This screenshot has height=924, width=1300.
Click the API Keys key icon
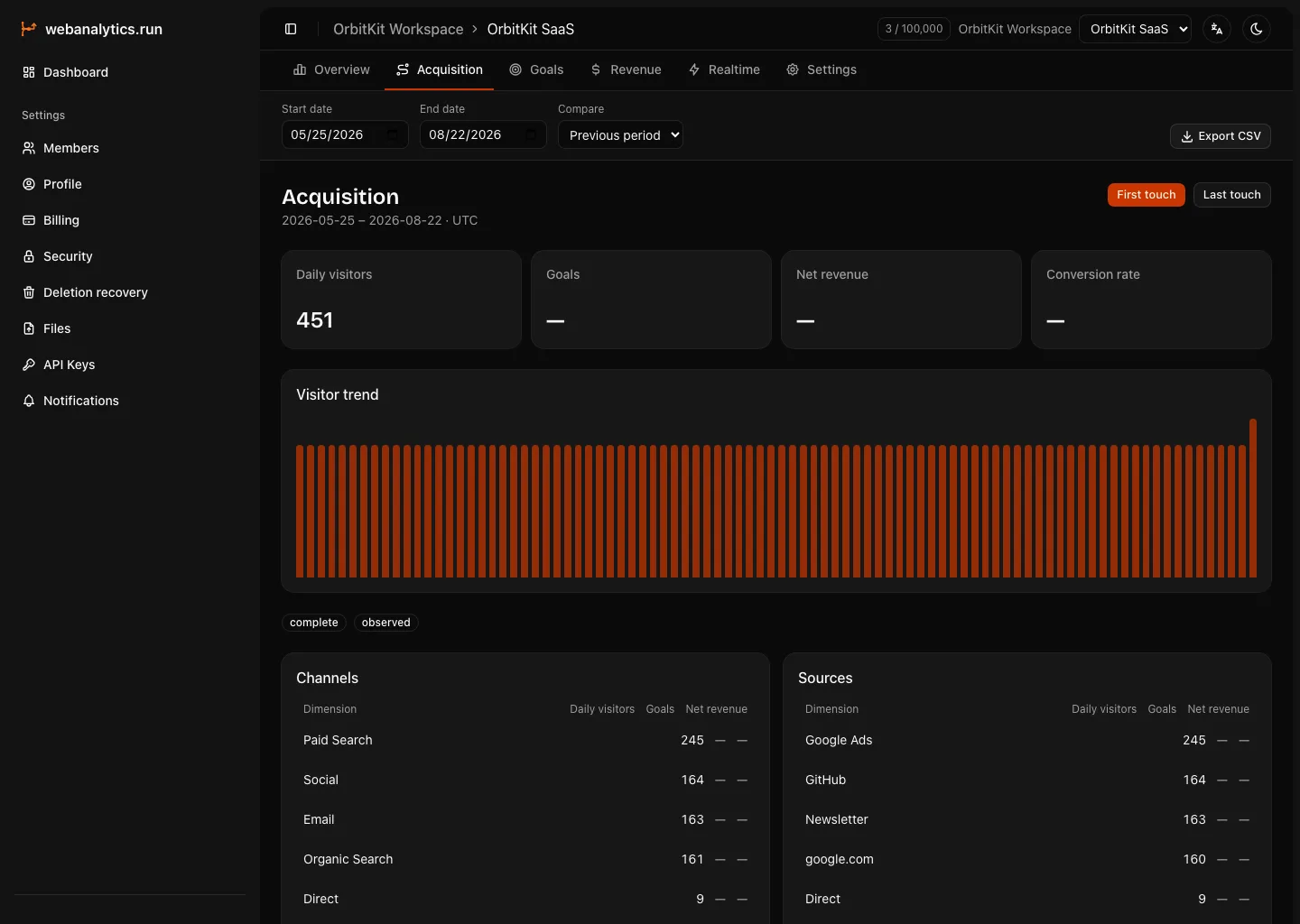[29, 365]
